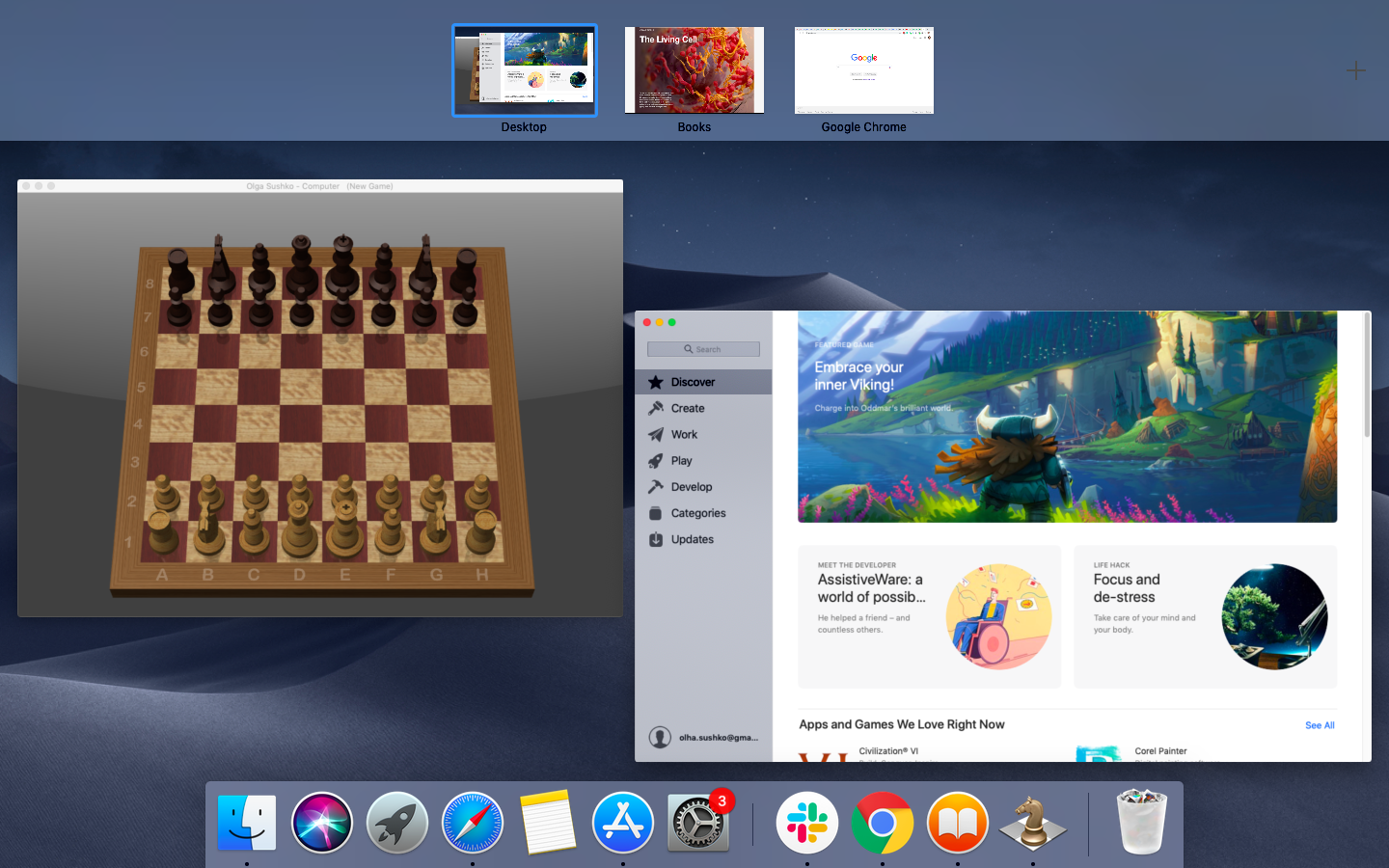
Task: Select the Chess window title bar
Action: (x=320, y=186)
